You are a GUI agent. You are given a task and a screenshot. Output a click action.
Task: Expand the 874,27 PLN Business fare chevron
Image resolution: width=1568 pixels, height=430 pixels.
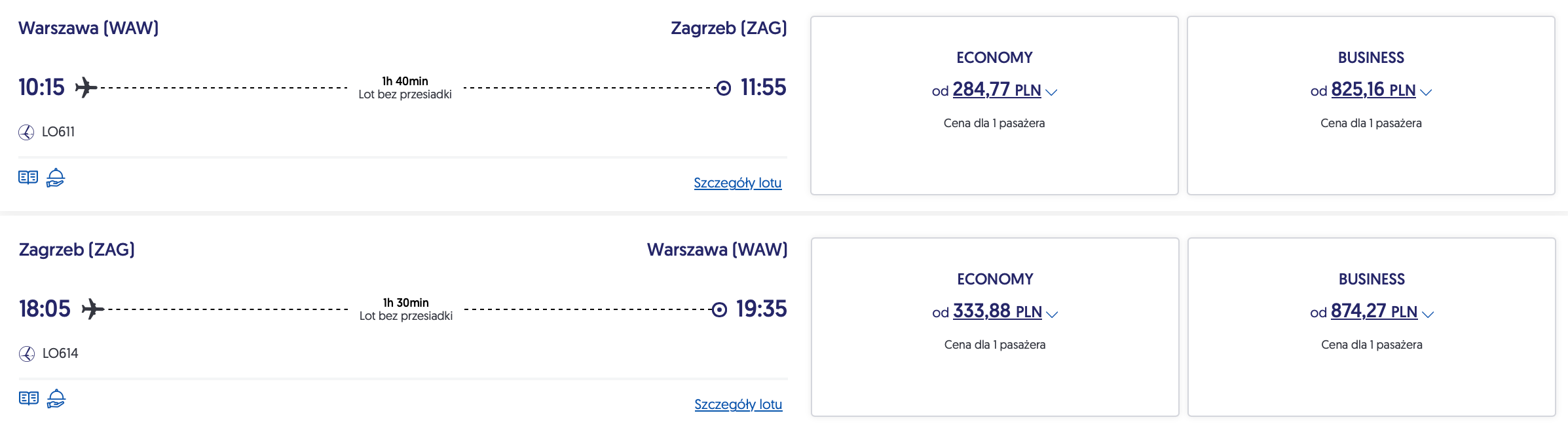1428,314
